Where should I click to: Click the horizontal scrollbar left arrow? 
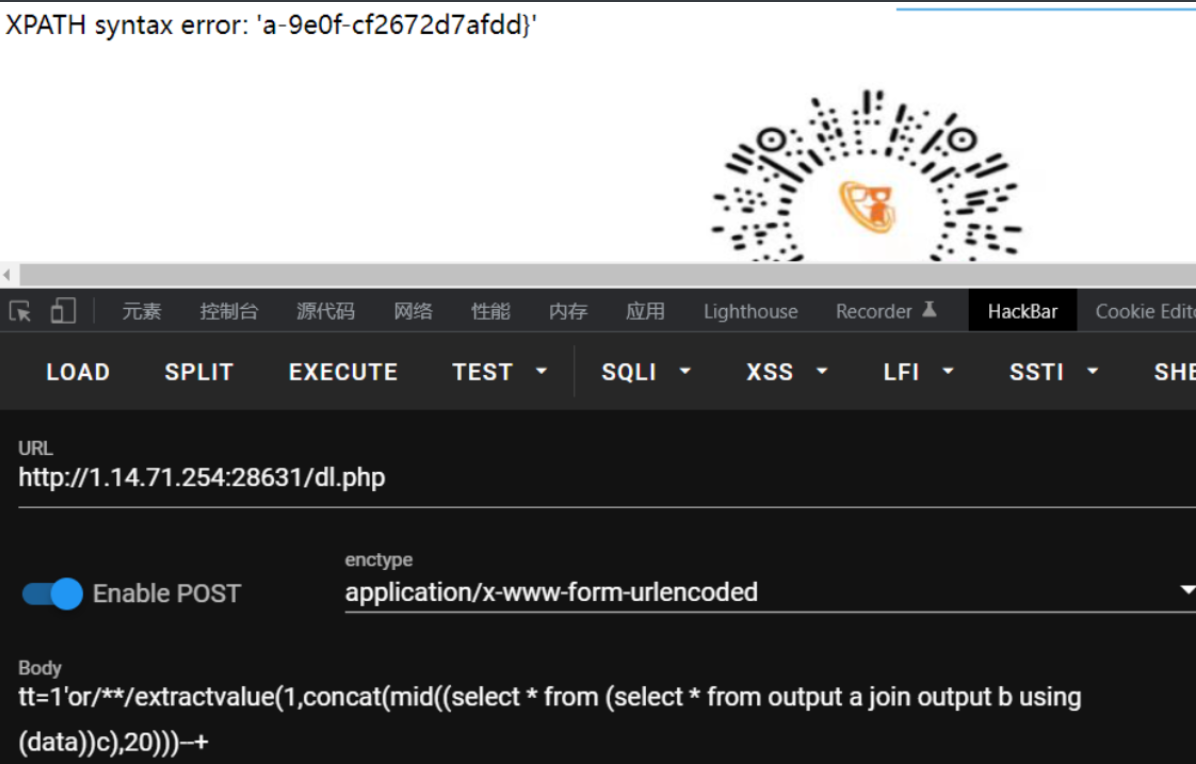[8, 274]
